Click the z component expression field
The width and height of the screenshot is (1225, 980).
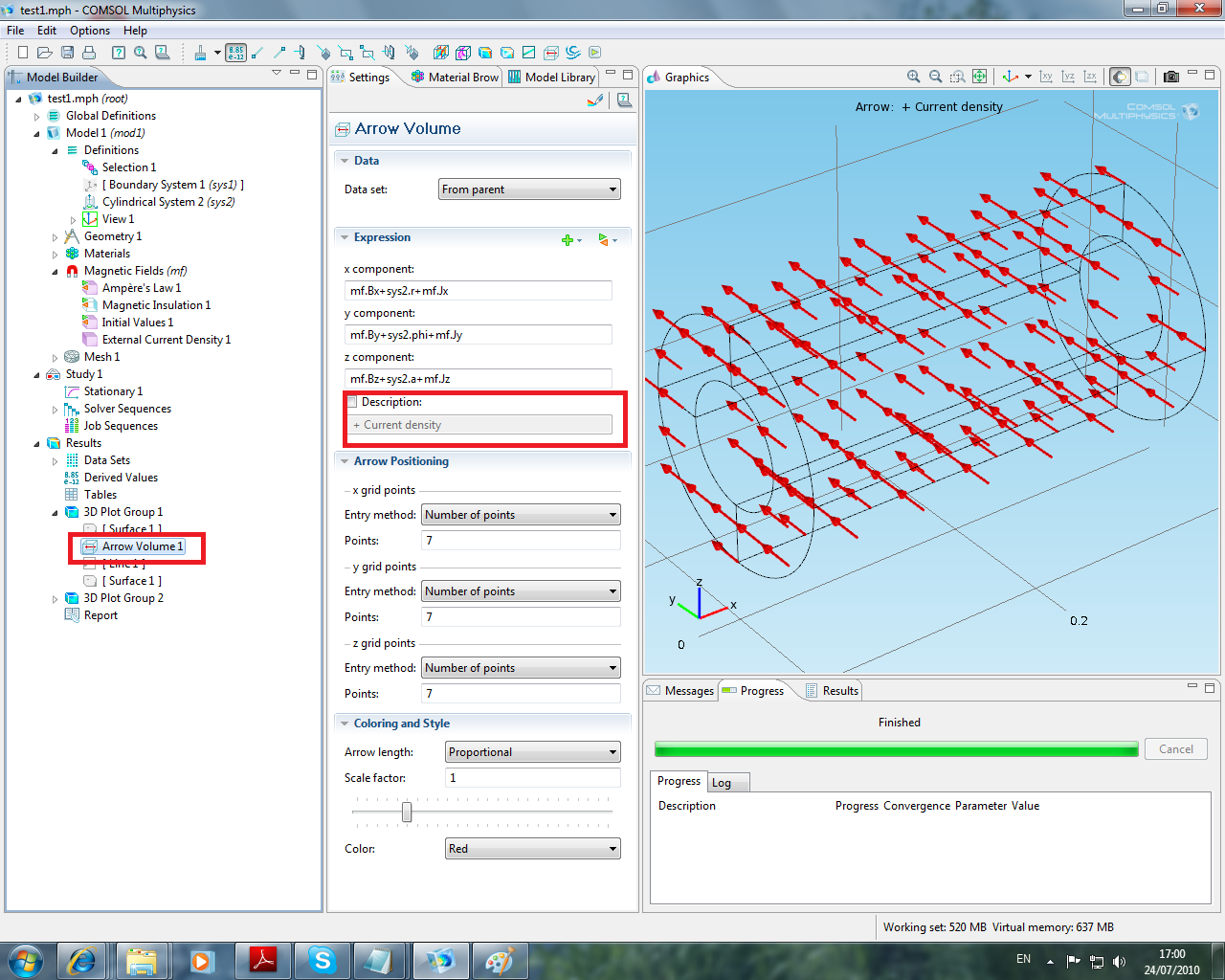coord(478,379)
